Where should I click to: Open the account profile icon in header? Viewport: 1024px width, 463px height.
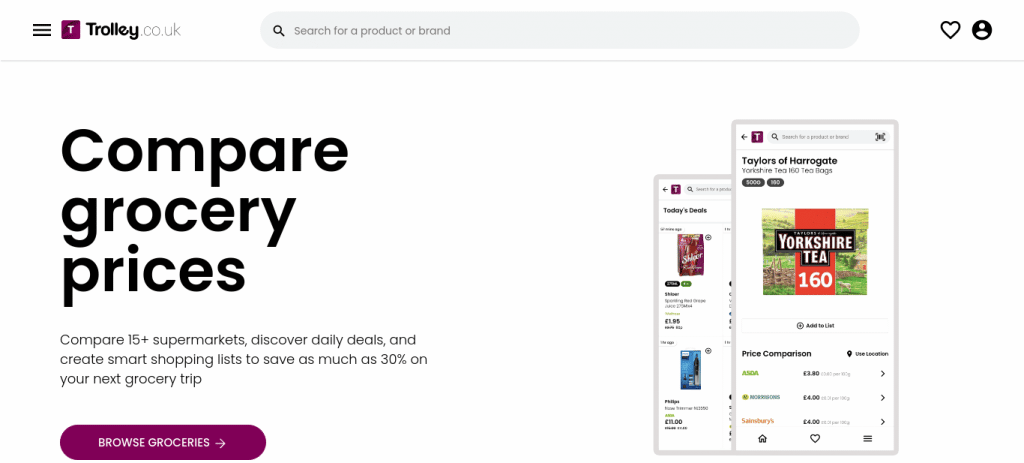(982, 30)
